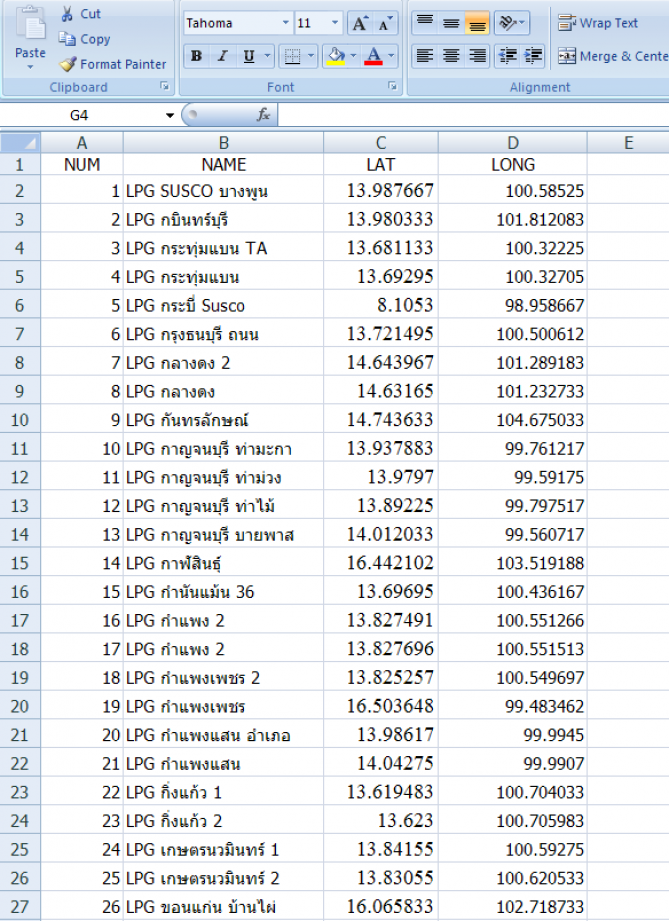
Task: Open the Tahoma font name dropdown
Action: pos(285,23)
